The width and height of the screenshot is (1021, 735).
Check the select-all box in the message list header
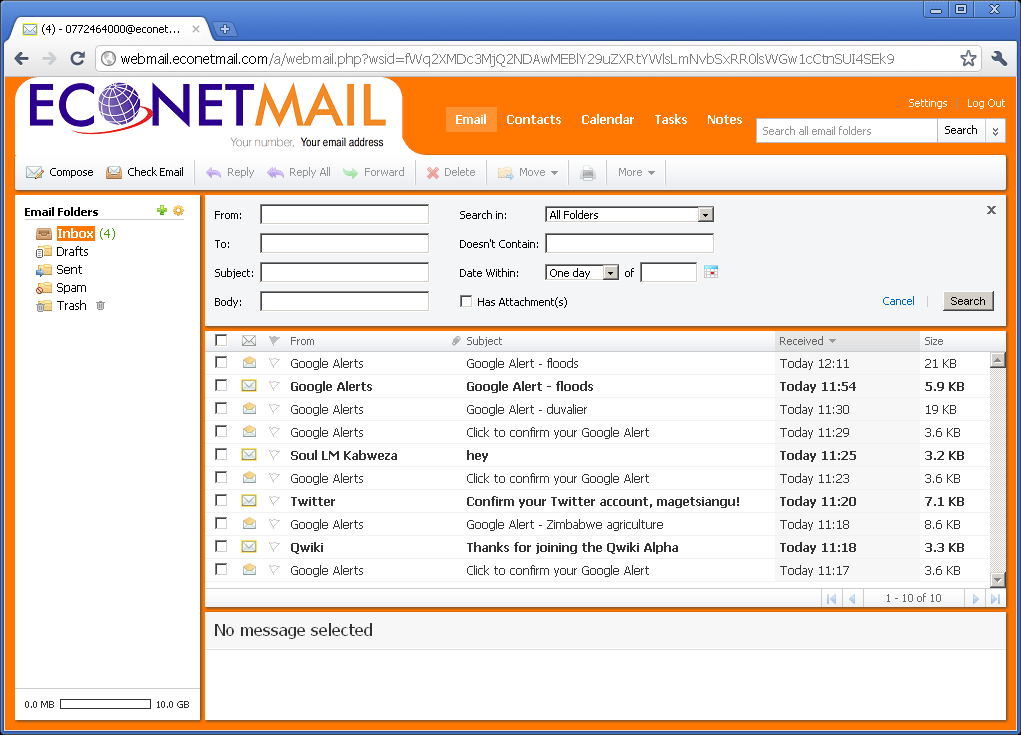pos(221,340)
